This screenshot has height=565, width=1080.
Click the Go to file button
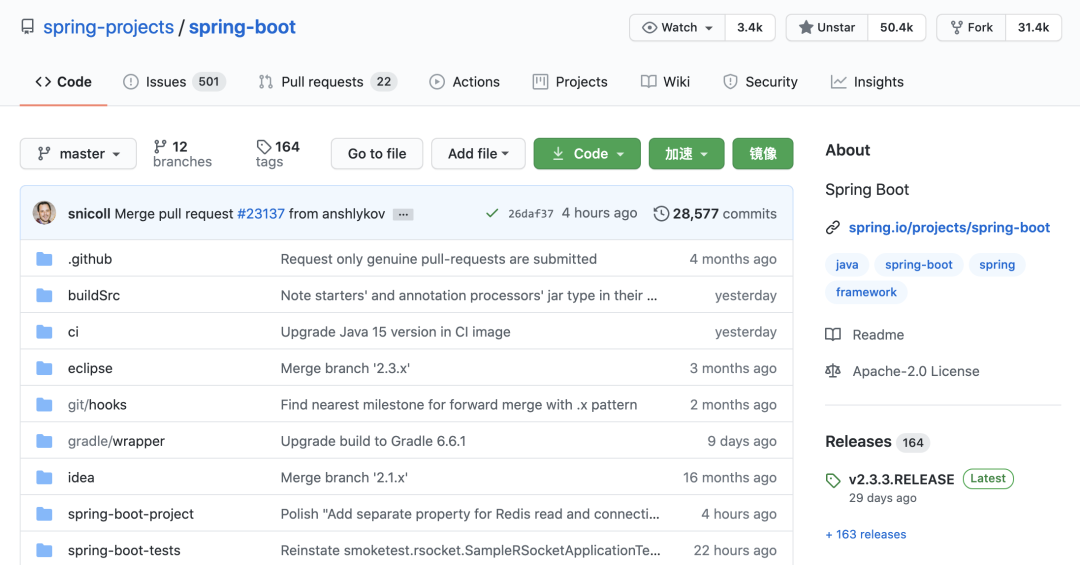click(377, 154)
